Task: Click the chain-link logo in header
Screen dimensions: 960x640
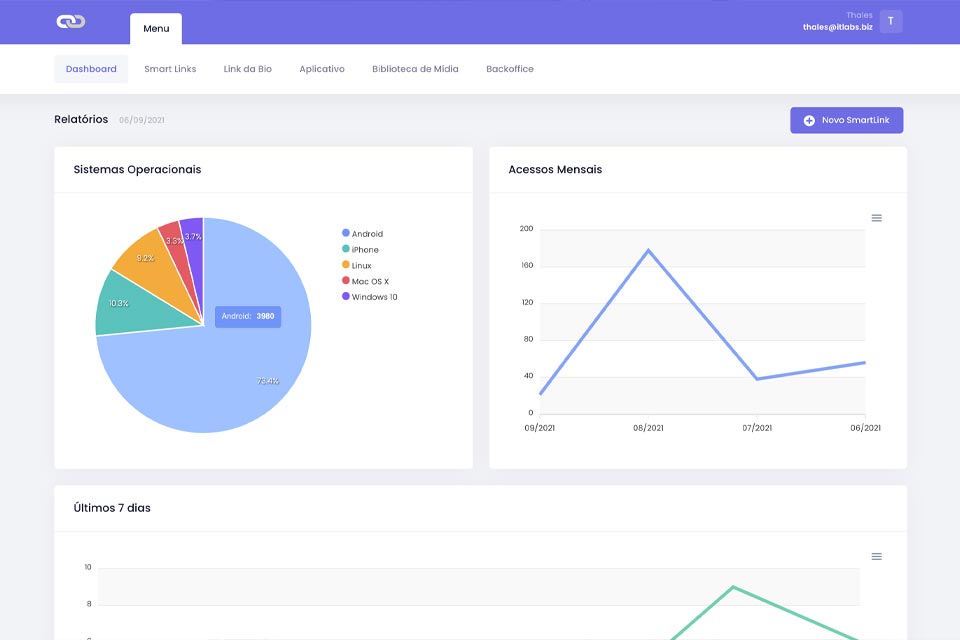Action: [70, 21]
